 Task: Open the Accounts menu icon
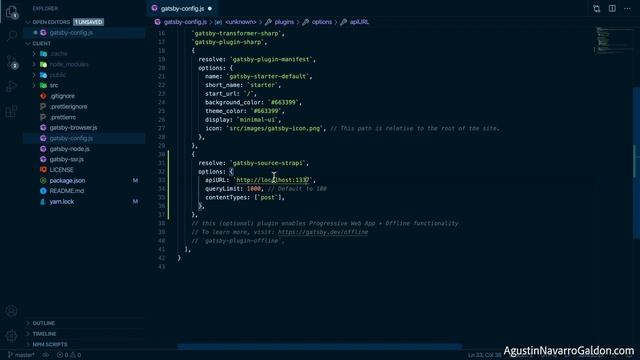click(11, 311)
